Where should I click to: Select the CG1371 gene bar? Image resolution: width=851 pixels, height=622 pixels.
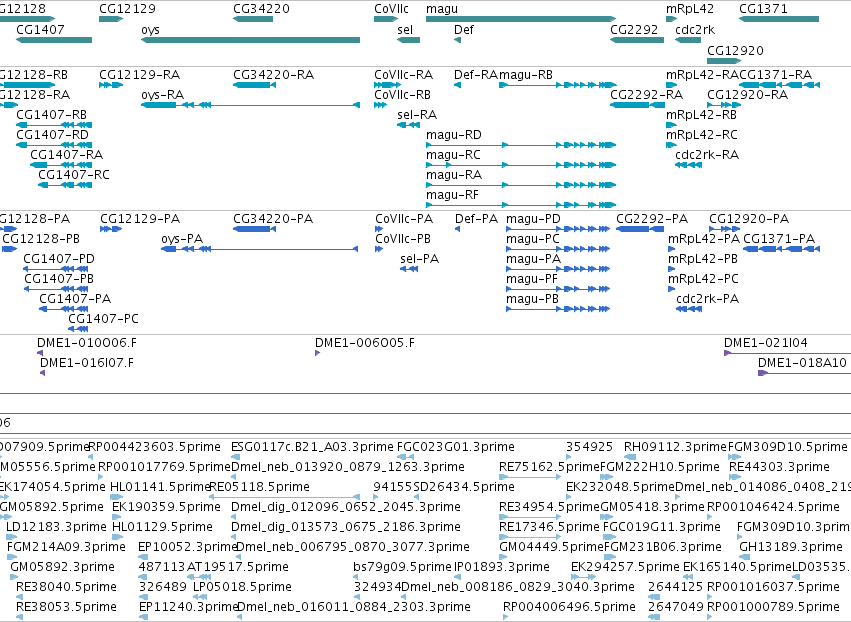779,19
